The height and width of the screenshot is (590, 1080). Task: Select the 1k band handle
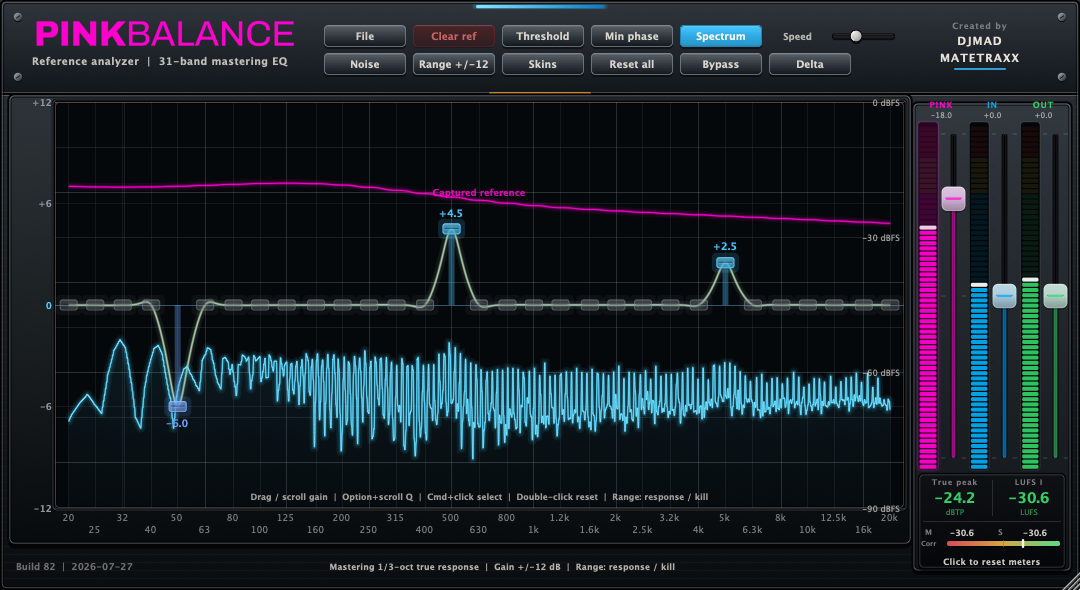pos(533,305)
